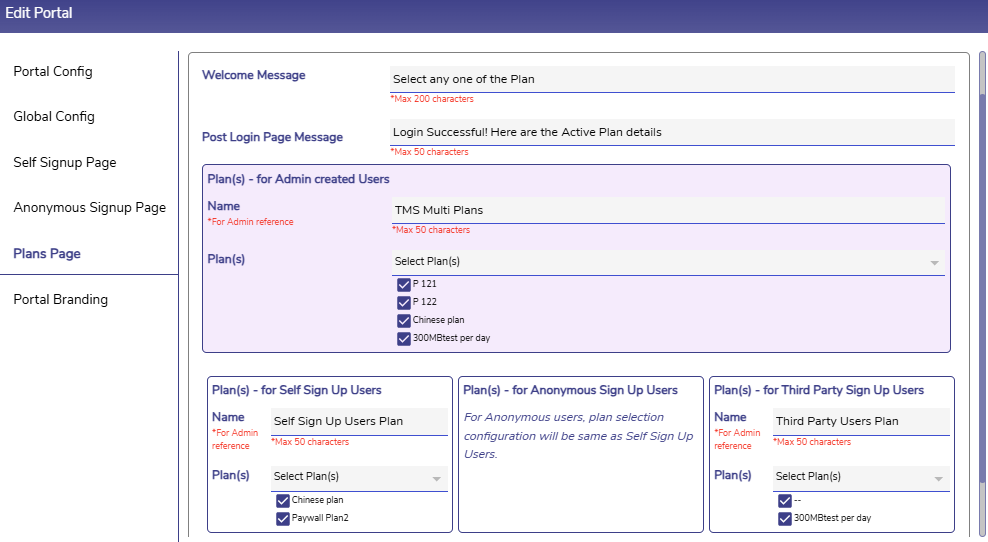
Task: Edit the Post Login Page Message field
Action: pyautogui.click(x=672, y=132)
